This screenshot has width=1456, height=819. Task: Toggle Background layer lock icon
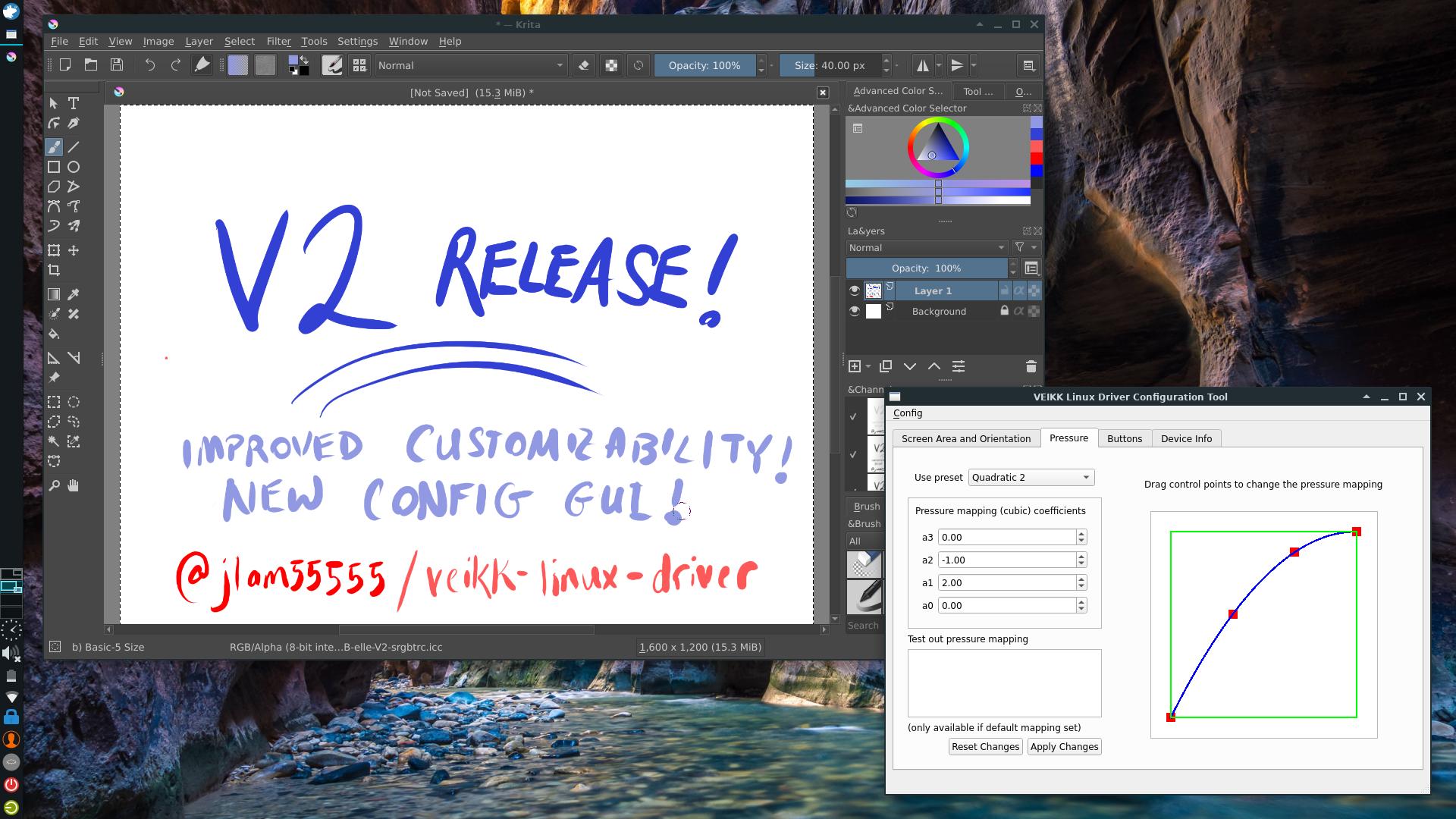[x=1004, y=311]
